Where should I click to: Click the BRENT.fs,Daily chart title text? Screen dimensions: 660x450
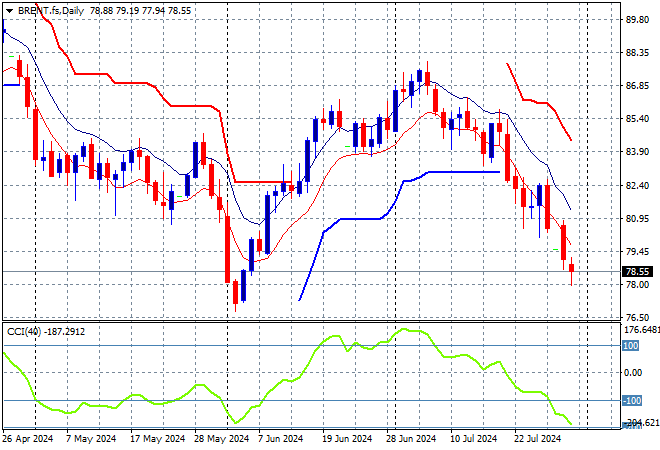click(51, 11)
